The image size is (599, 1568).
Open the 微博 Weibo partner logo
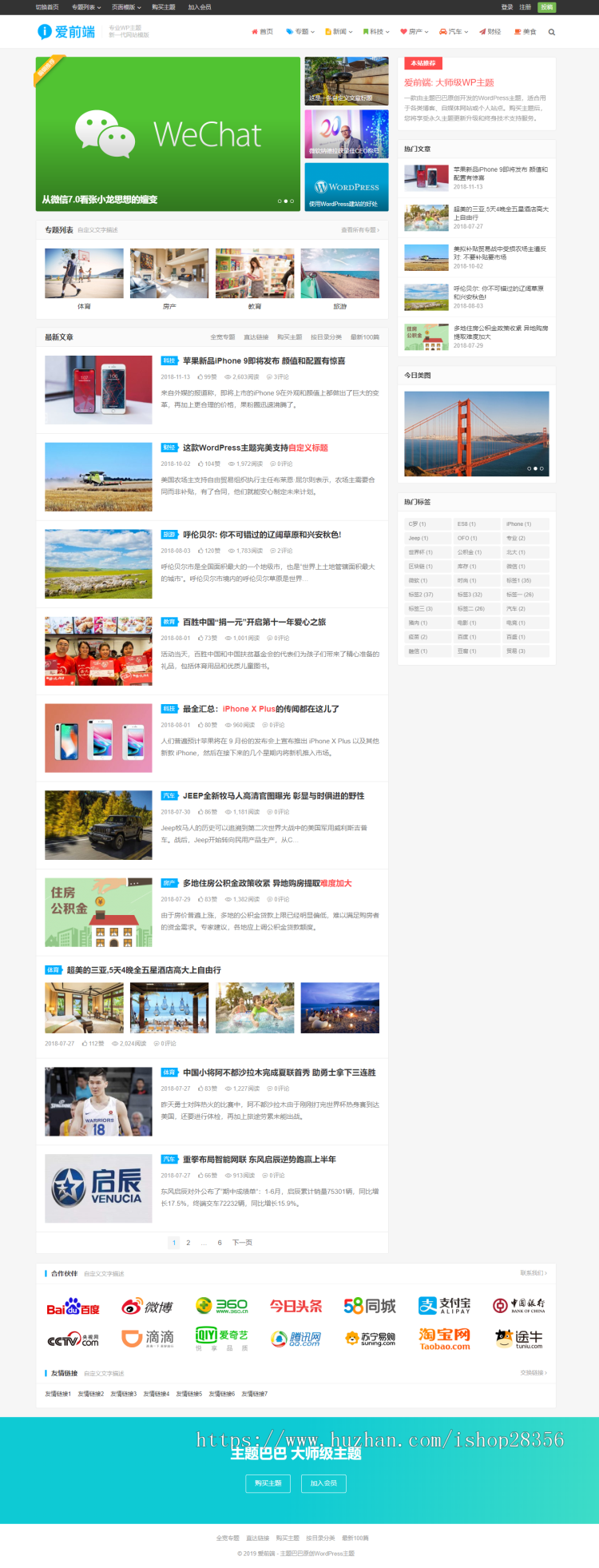coord(147,1307)
